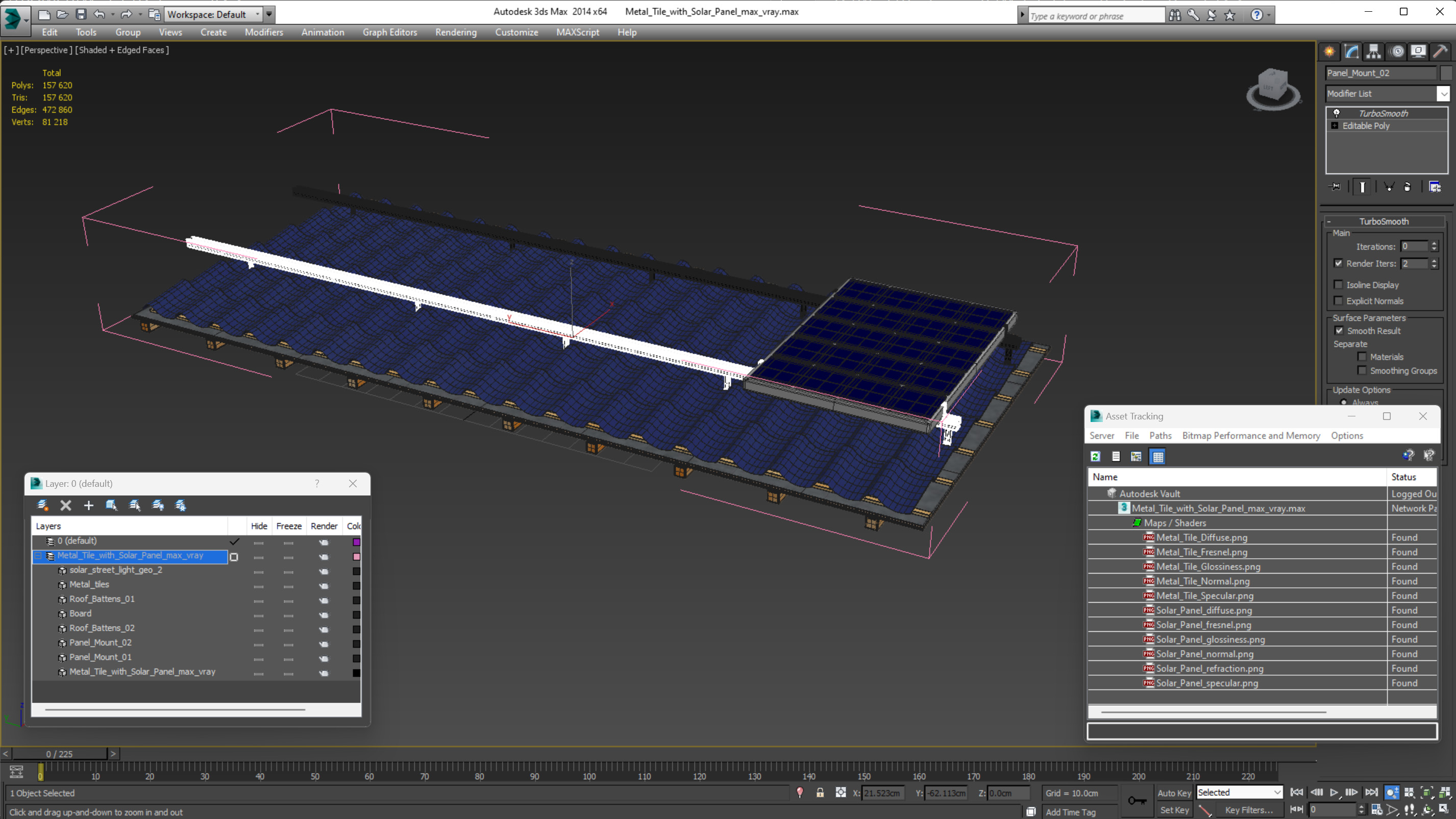Viewport: 1456px width, 819px height.
Task: Toggle TurboSmooth modifier lightbulb visibility
Action: pyautogui.click(x=1336, y=113)
